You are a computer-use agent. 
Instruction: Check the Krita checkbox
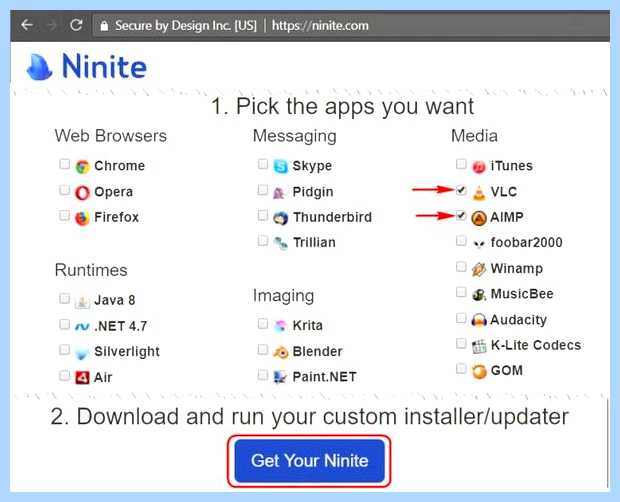coord(263,324)
